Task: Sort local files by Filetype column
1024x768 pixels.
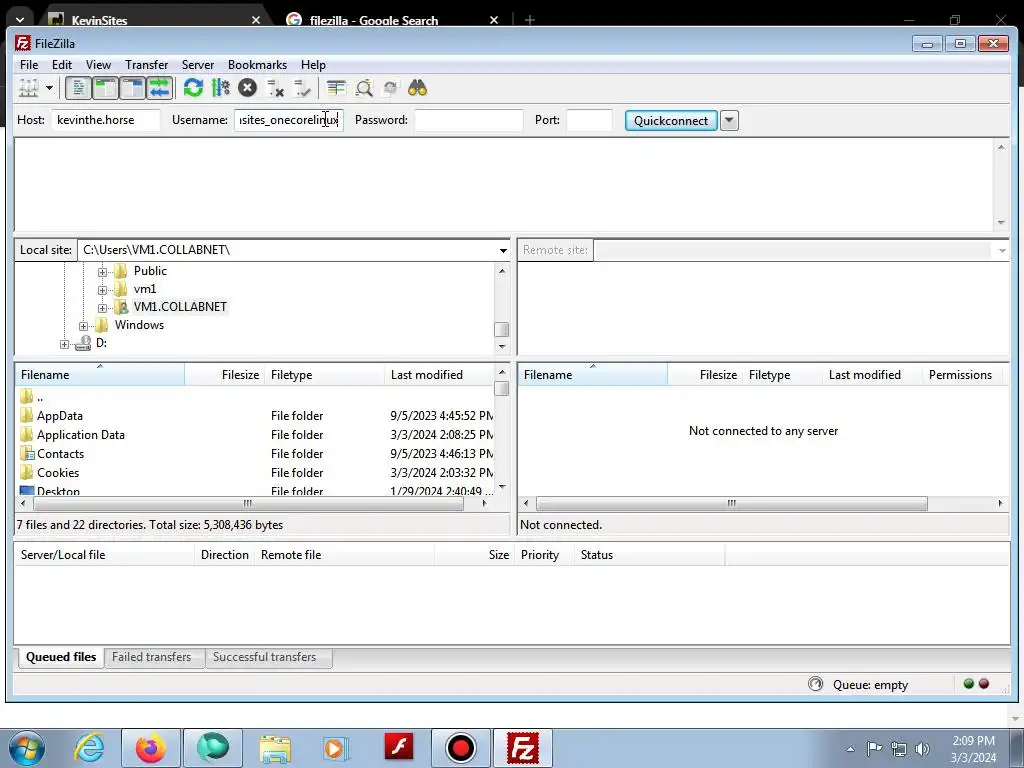Action: (325, 375)
